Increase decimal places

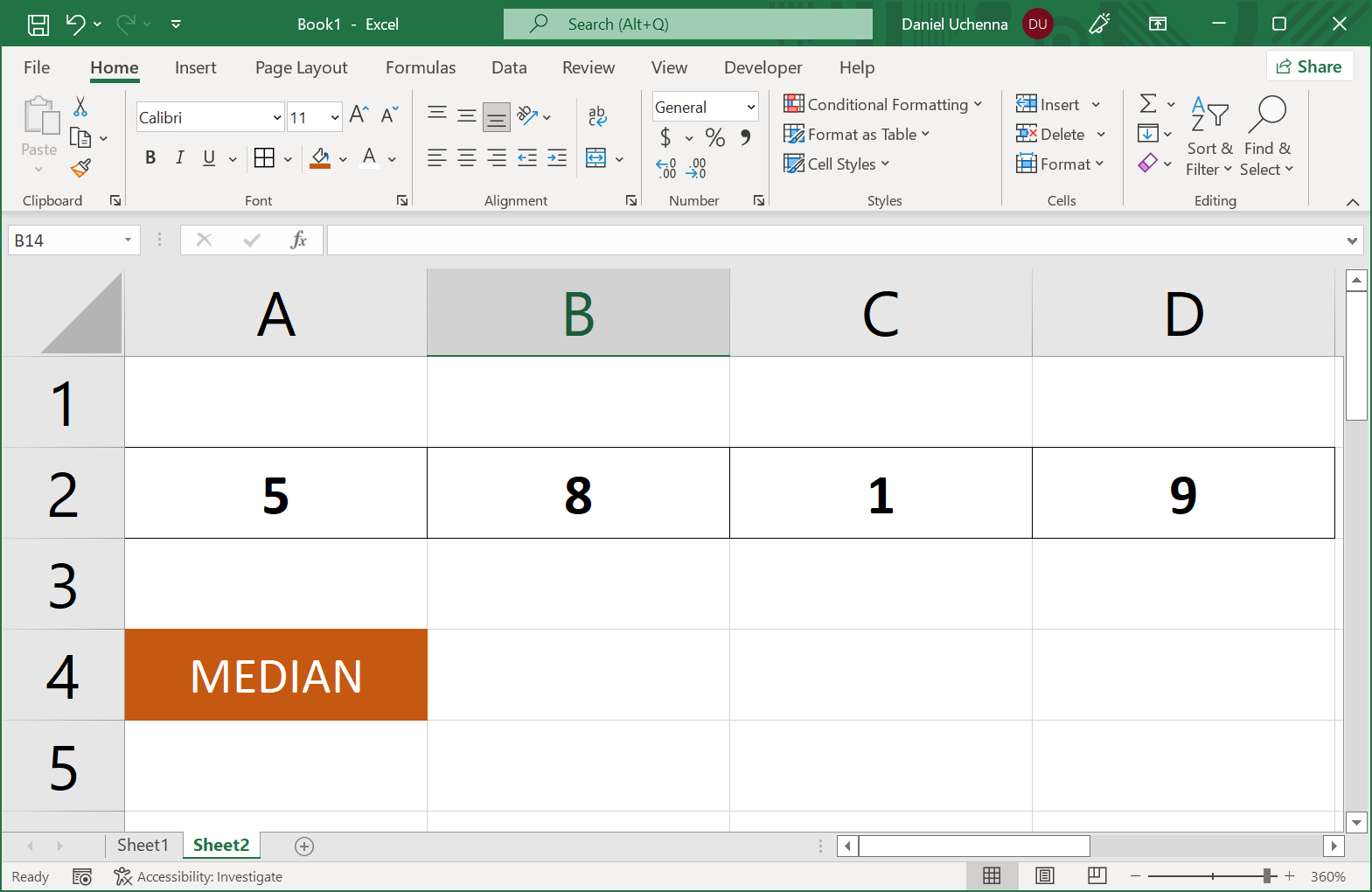(x=666, y=168)
